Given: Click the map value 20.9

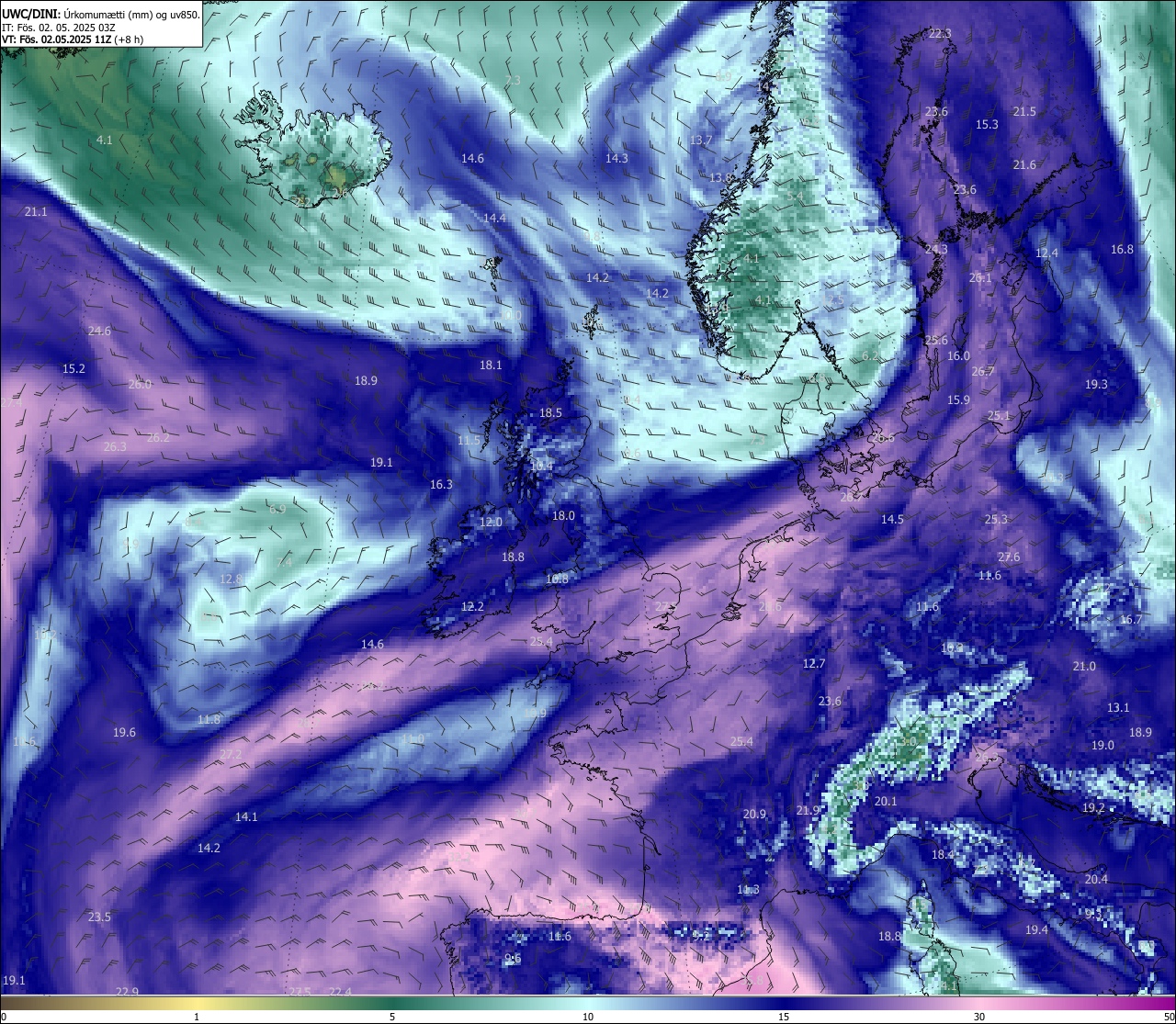Looking at the screenshot, I should coord(754,815).
